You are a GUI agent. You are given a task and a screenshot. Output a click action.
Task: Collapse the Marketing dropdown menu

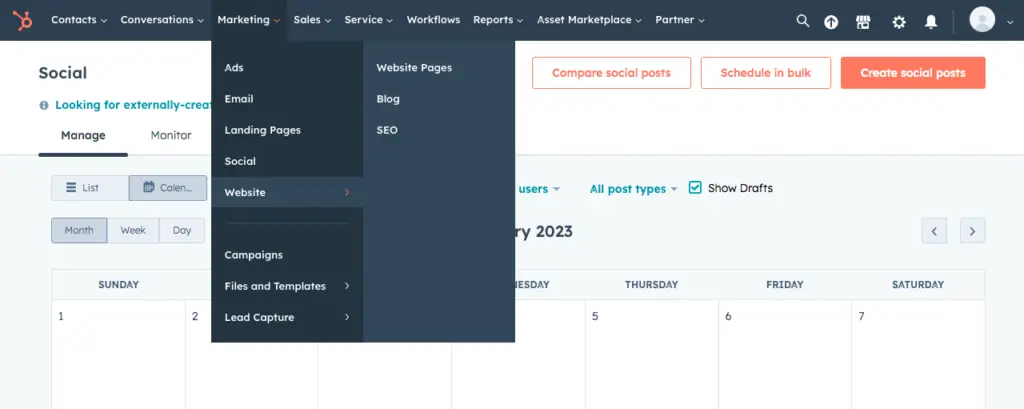tap(249, 20)
